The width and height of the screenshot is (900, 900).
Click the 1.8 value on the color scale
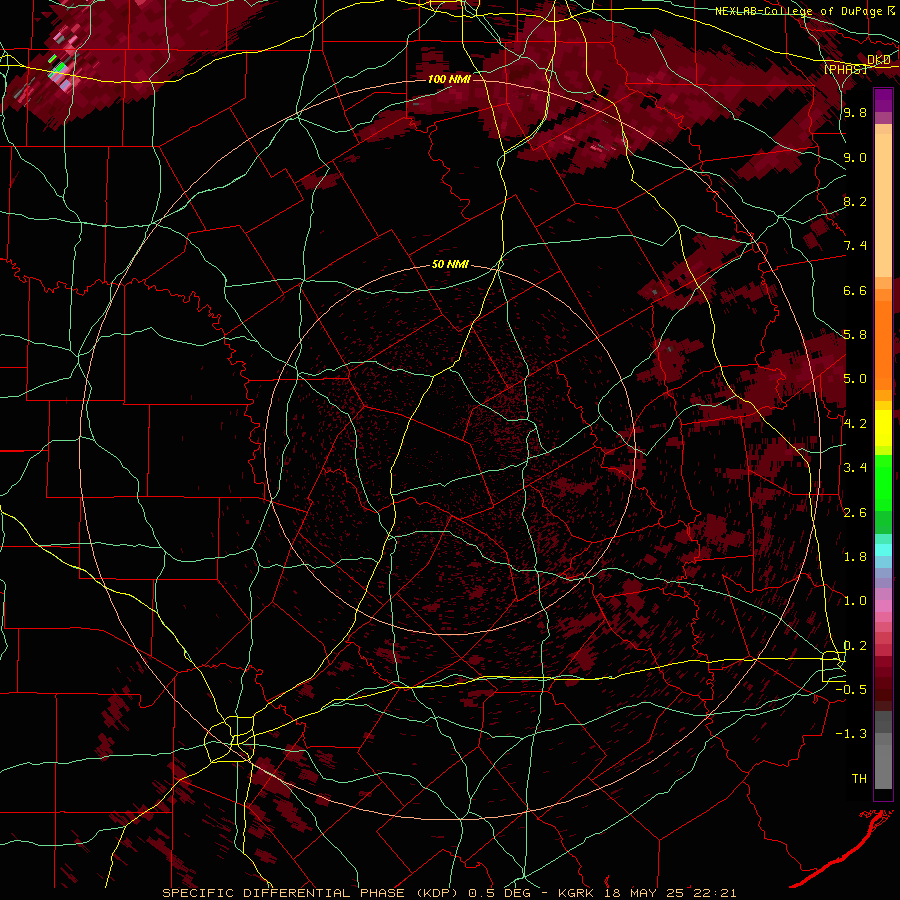click(855, 557)
